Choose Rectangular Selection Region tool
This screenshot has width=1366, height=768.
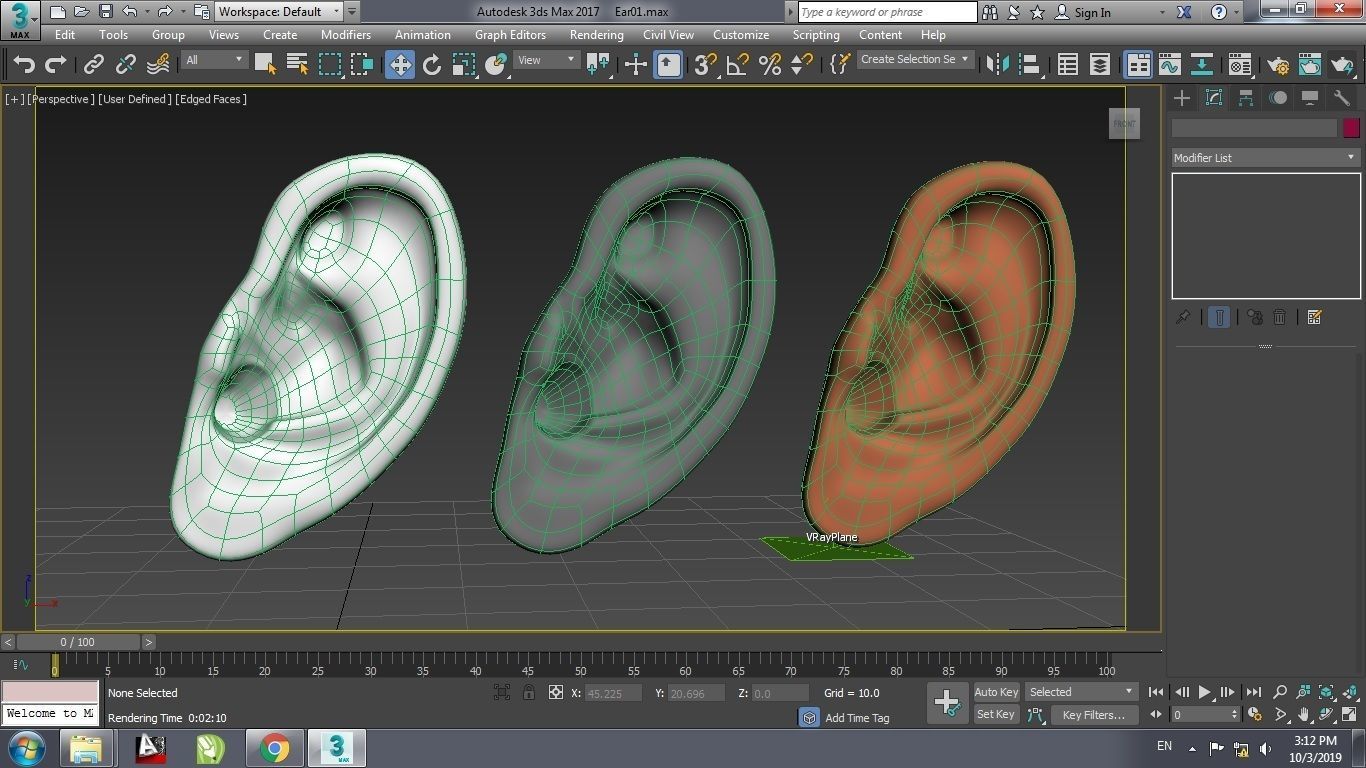coord(330,65)
